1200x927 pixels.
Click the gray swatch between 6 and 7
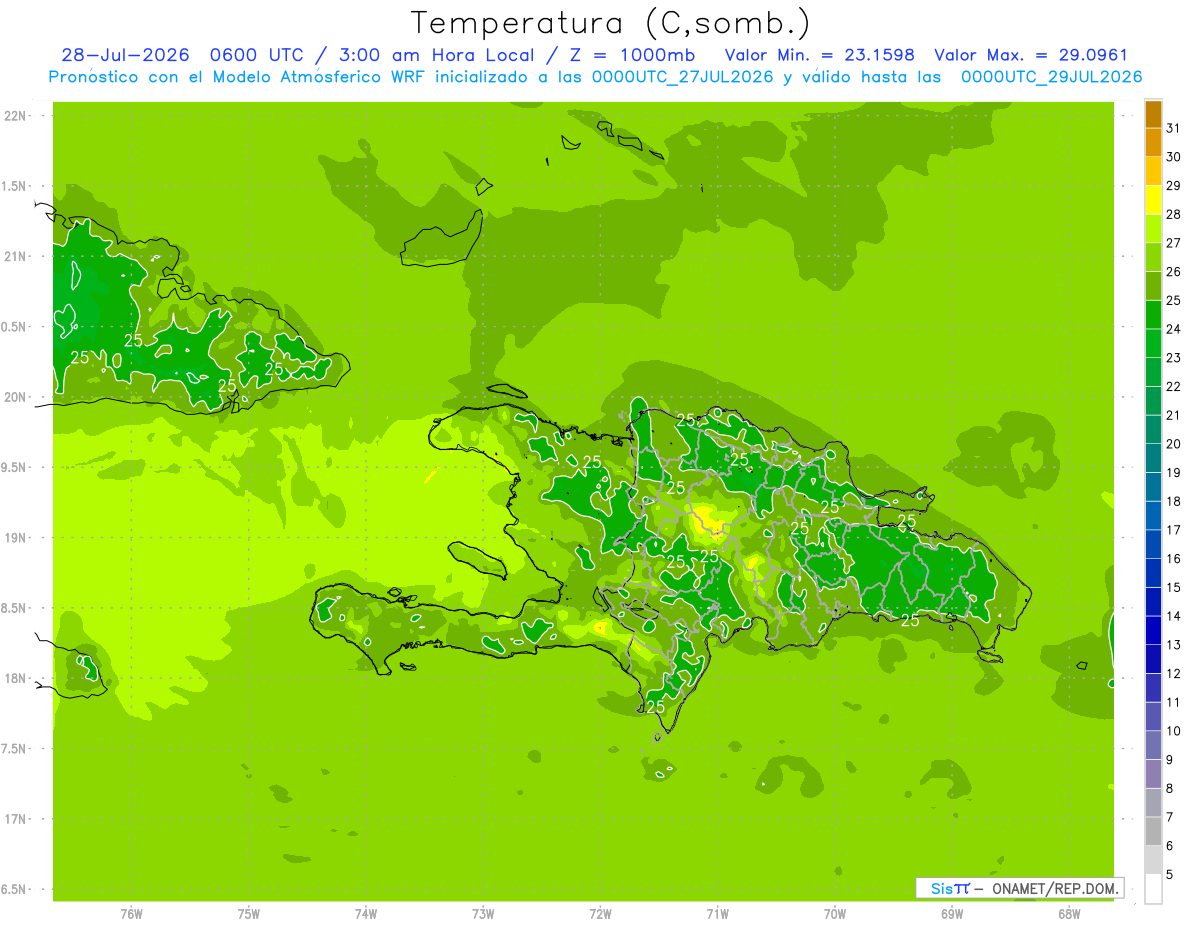[x=1153, y=831]
